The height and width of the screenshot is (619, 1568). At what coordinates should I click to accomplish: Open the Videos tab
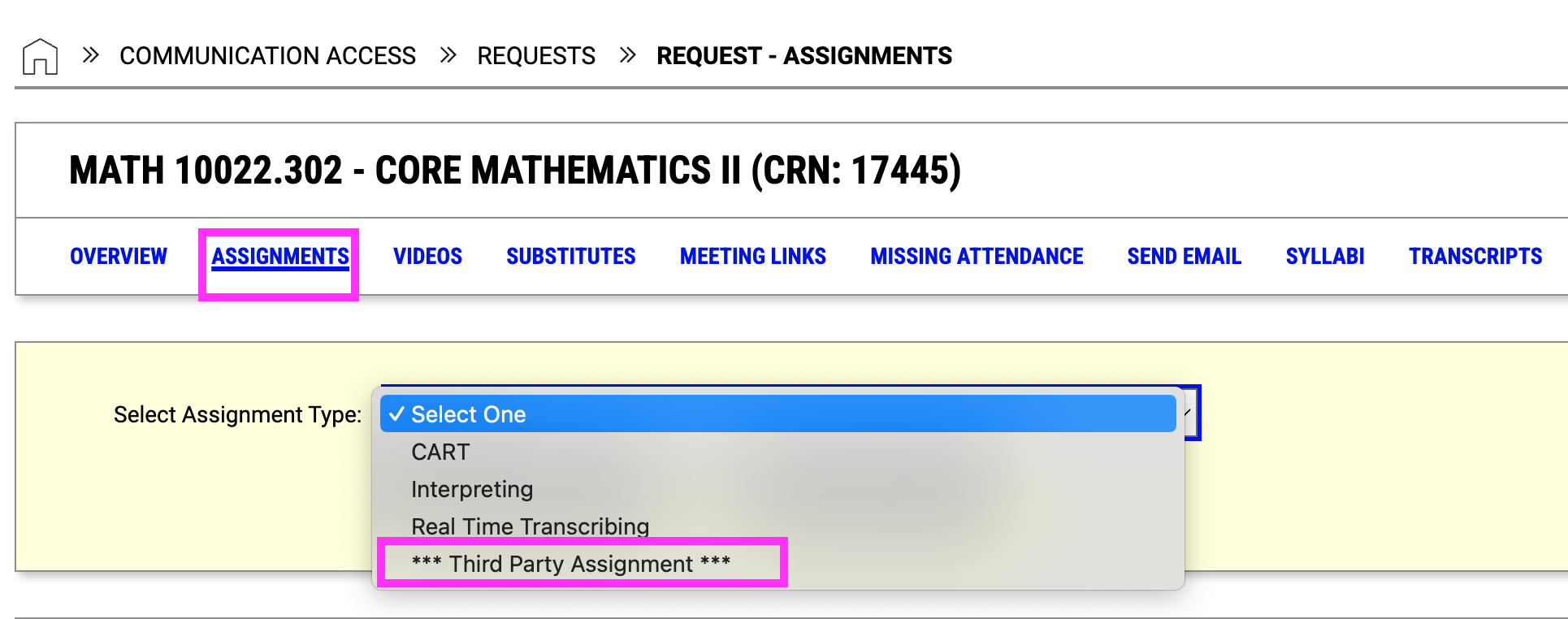click(x=428, y=256)
